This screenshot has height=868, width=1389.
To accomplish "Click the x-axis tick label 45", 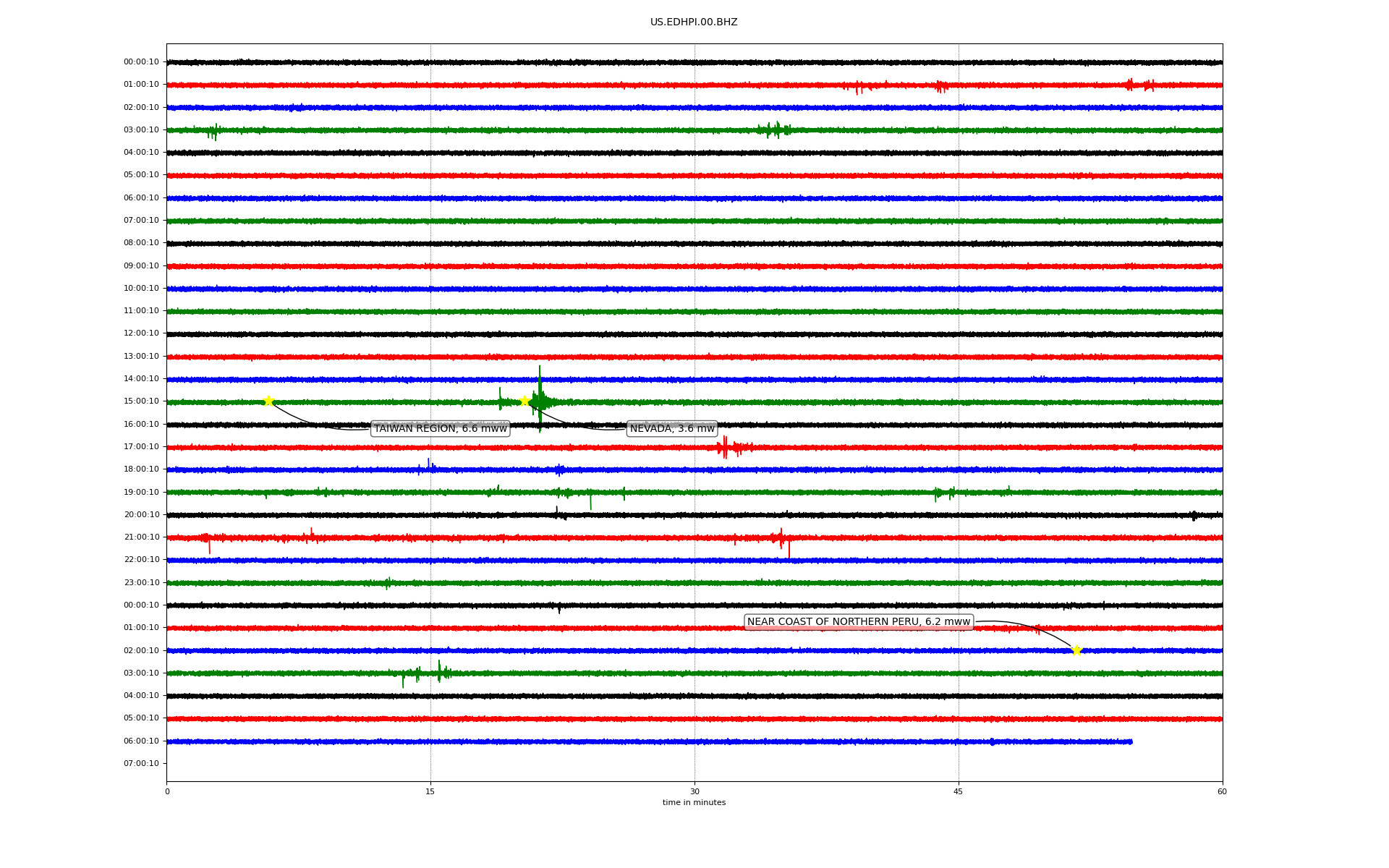I will [x=959, y=791].
